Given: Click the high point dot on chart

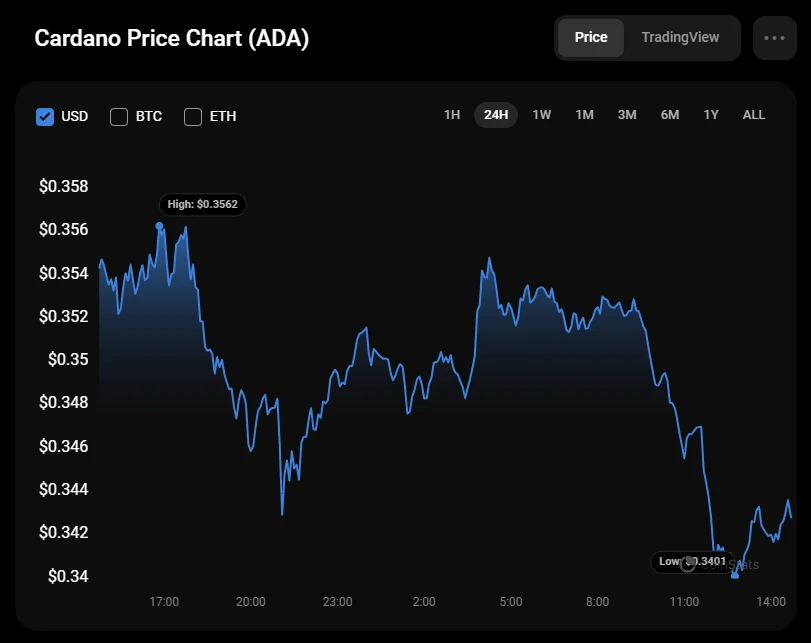Looking at the screenshot, I should point(160,226).
